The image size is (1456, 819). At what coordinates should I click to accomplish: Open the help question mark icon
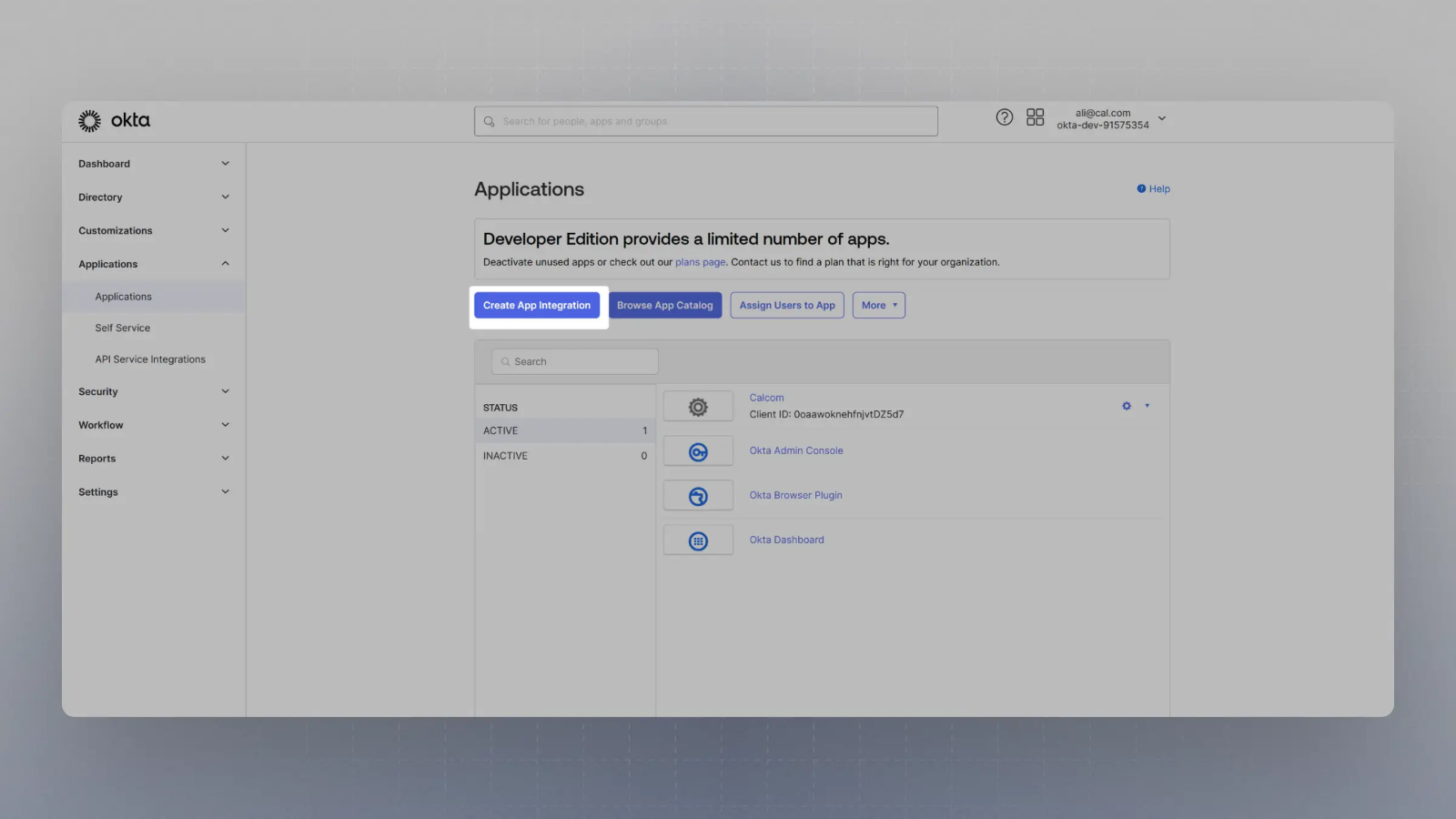click(1004, 117)
